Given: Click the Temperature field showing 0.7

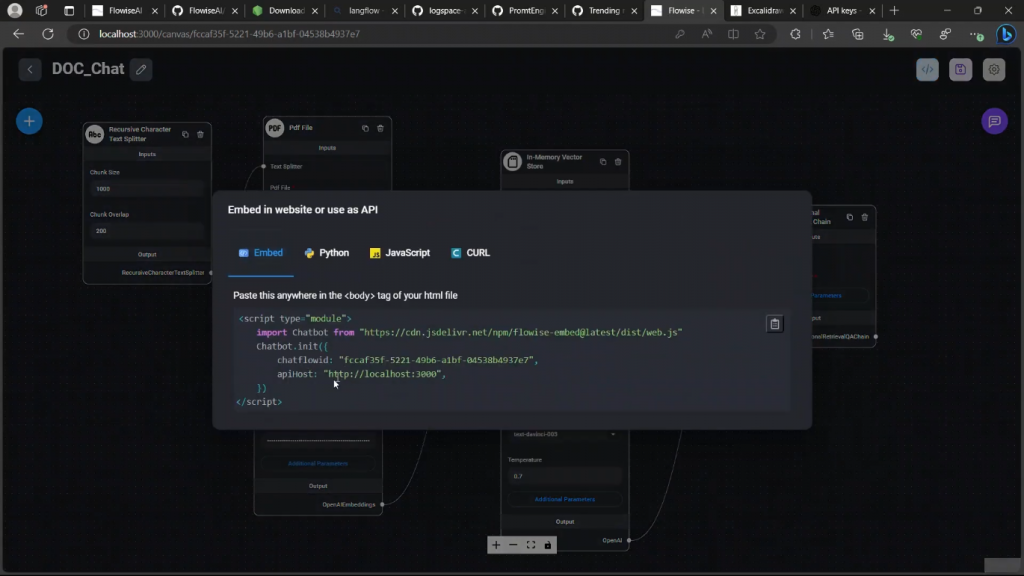Looking at the screenshot, I should 565,476.
